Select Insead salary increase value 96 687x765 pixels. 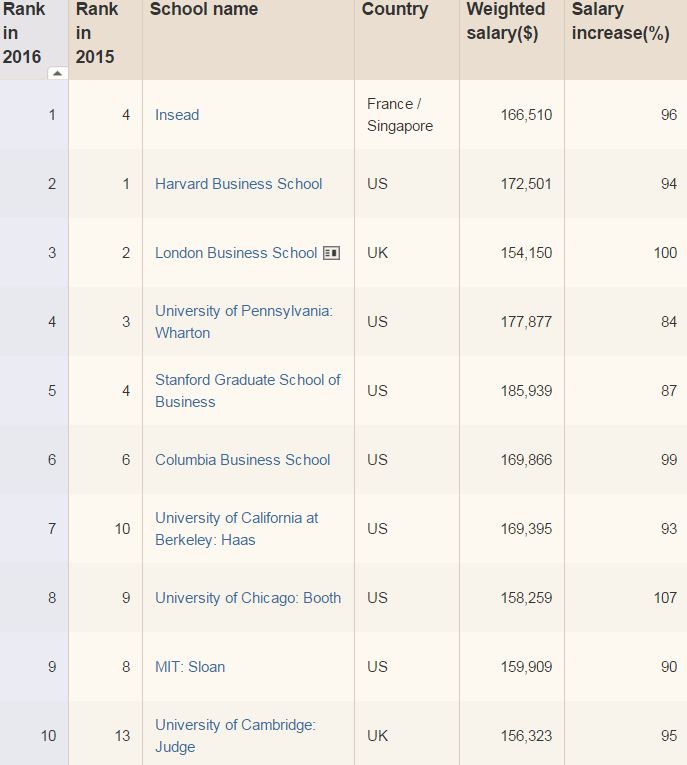pyautogui.click(x=669, y=115)
